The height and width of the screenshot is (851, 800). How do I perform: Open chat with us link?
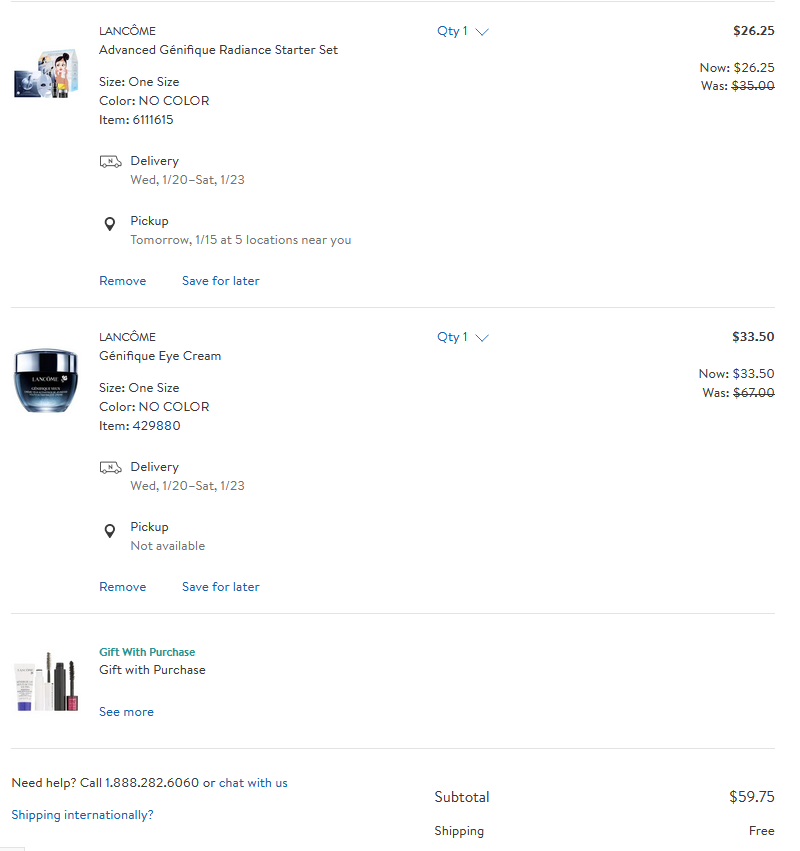tap(253, 783)
